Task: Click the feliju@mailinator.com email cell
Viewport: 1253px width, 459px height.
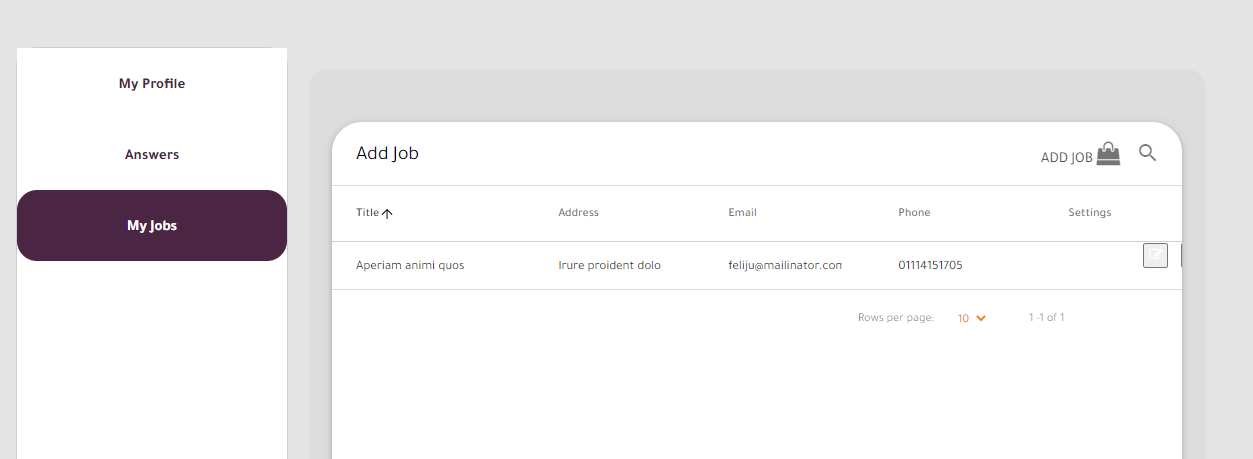Action: [785, 266]
